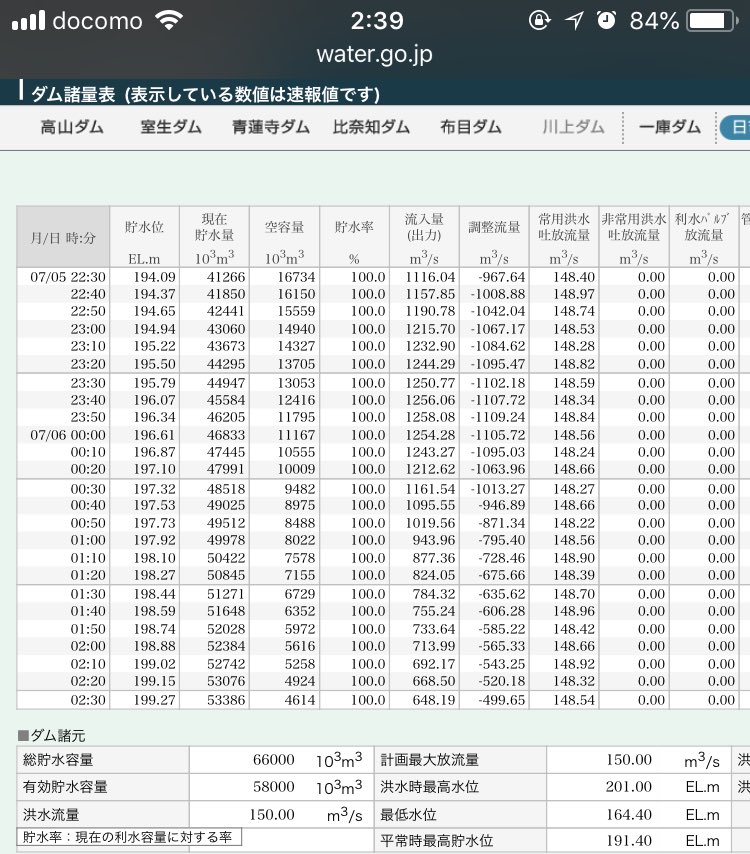This screenshot has height=854, width=750.
Task: Click the 総貯水容量 label
Action: coord(58,759)
